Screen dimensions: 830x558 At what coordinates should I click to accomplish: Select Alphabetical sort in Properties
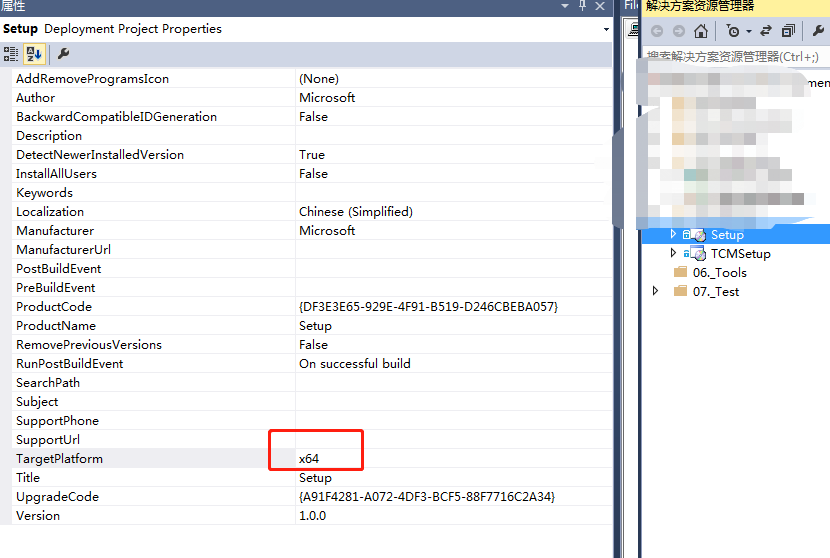click(x=34, y=54)
